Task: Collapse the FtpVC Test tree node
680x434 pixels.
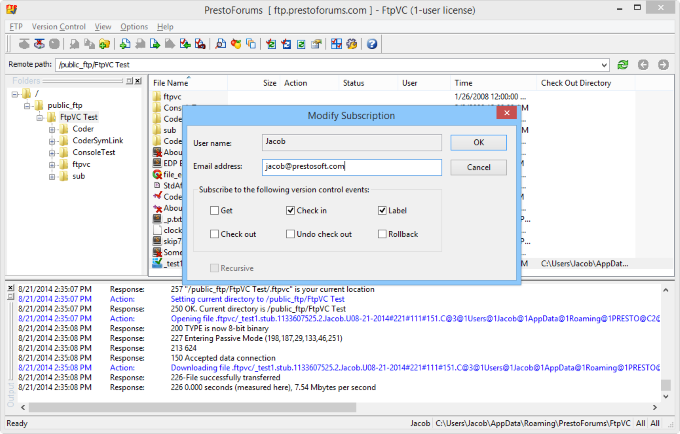Action: pos(40,117)
